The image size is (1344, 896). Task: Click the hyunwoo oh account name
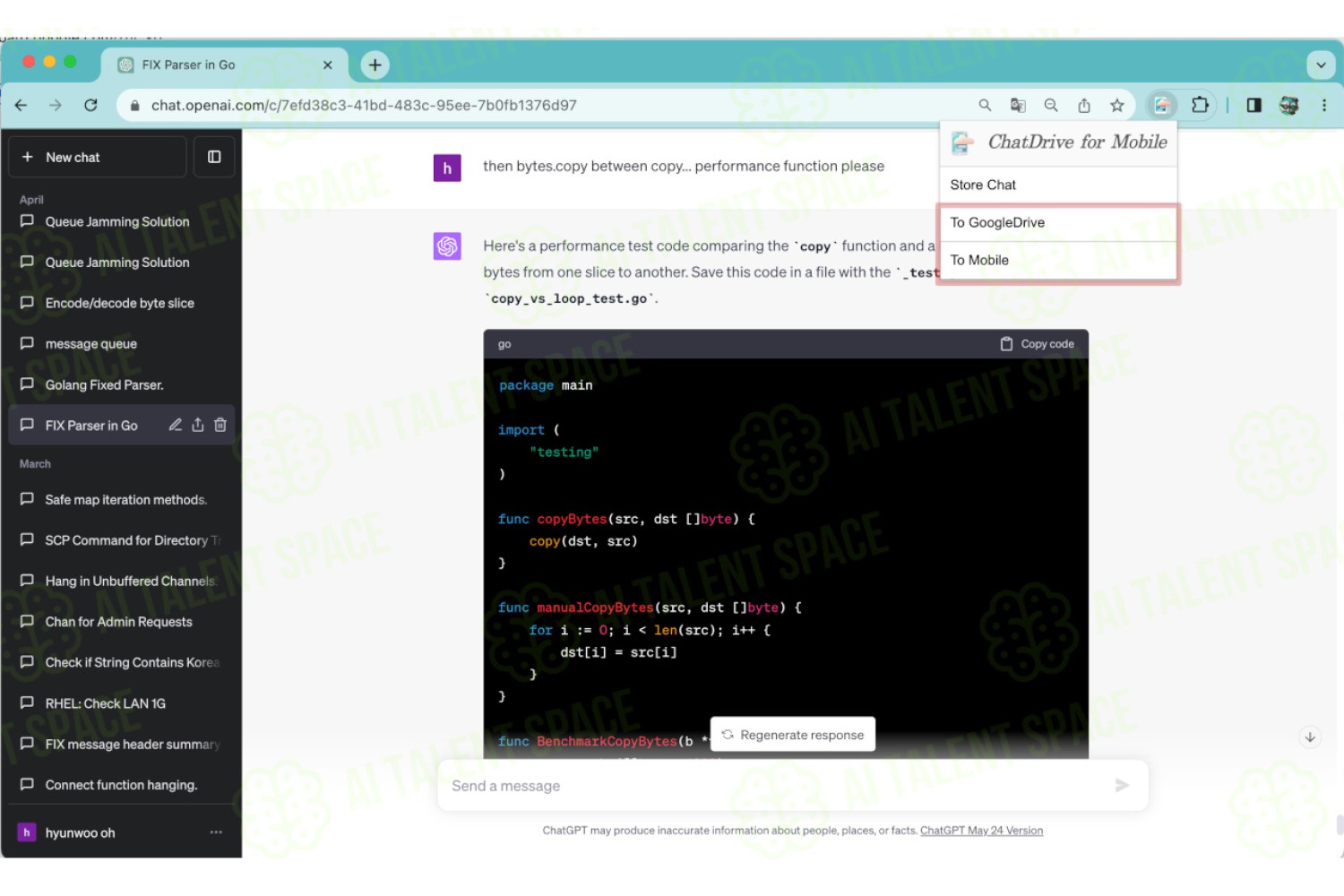point(81,833)
